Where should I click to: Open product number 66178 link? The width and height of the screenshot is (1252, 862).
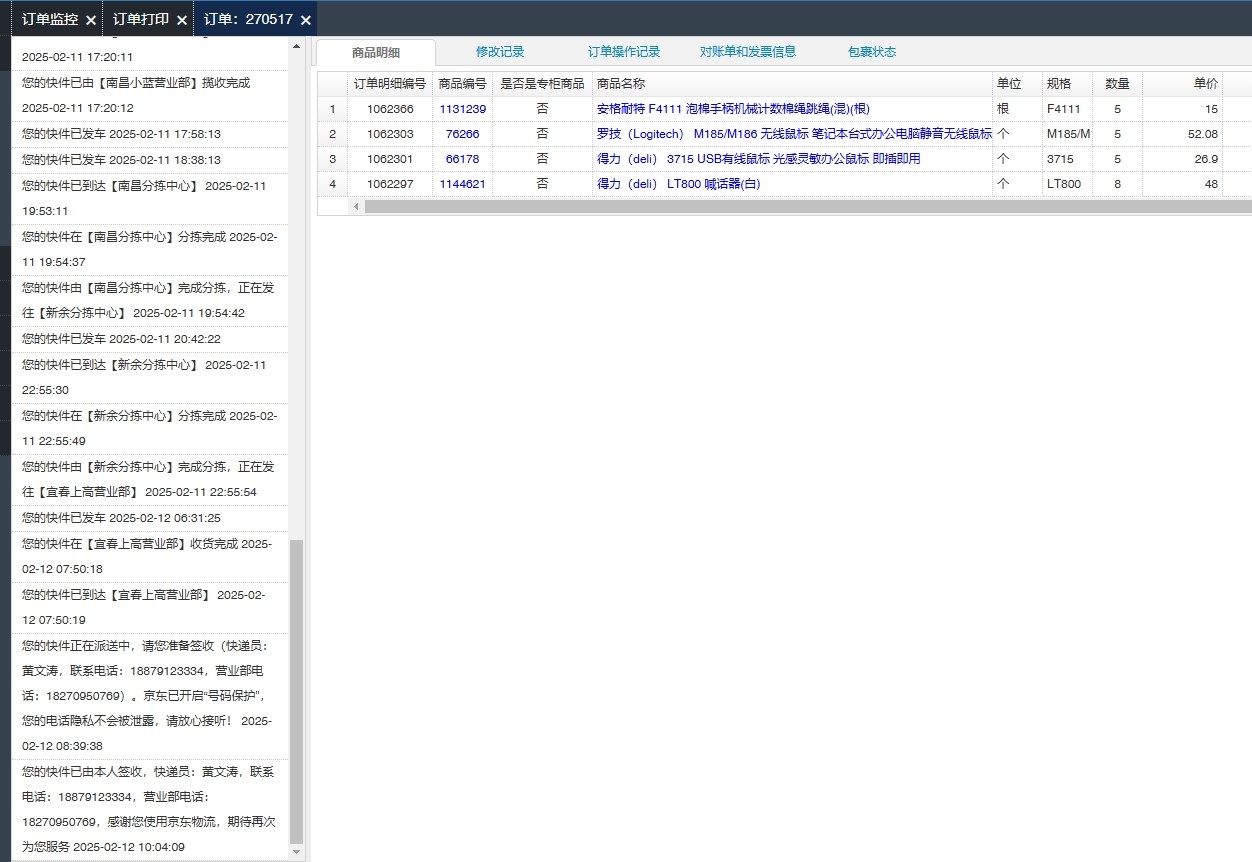463,159
